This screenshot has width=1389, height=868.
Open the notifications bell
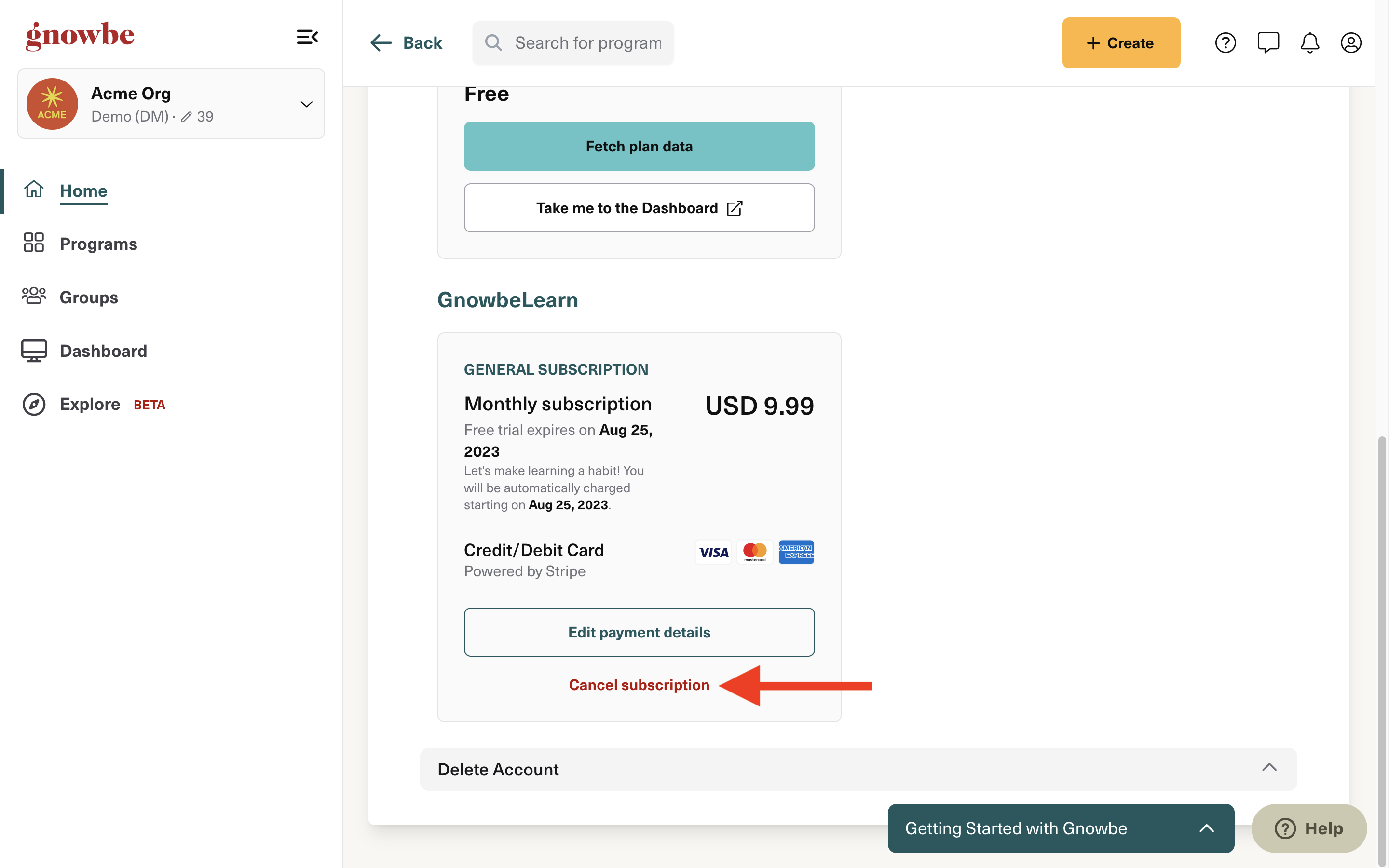pyautogui.click(x=1310, y=42)
